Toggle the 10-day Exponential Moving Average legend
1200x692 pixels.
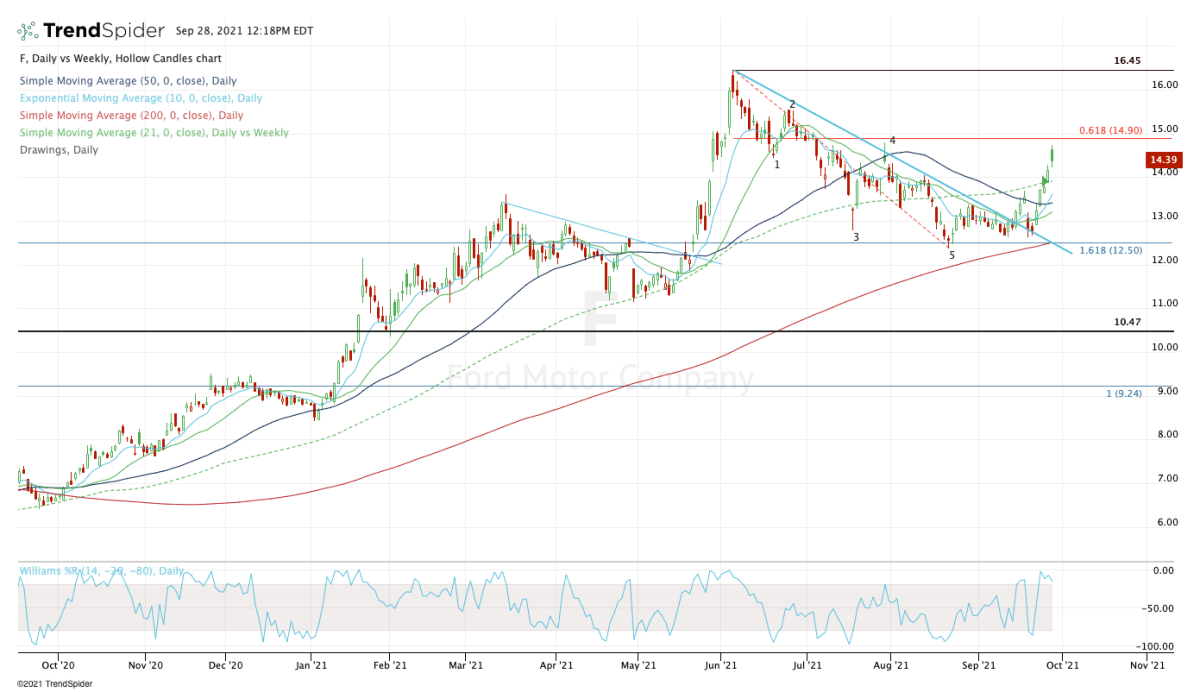140,98
